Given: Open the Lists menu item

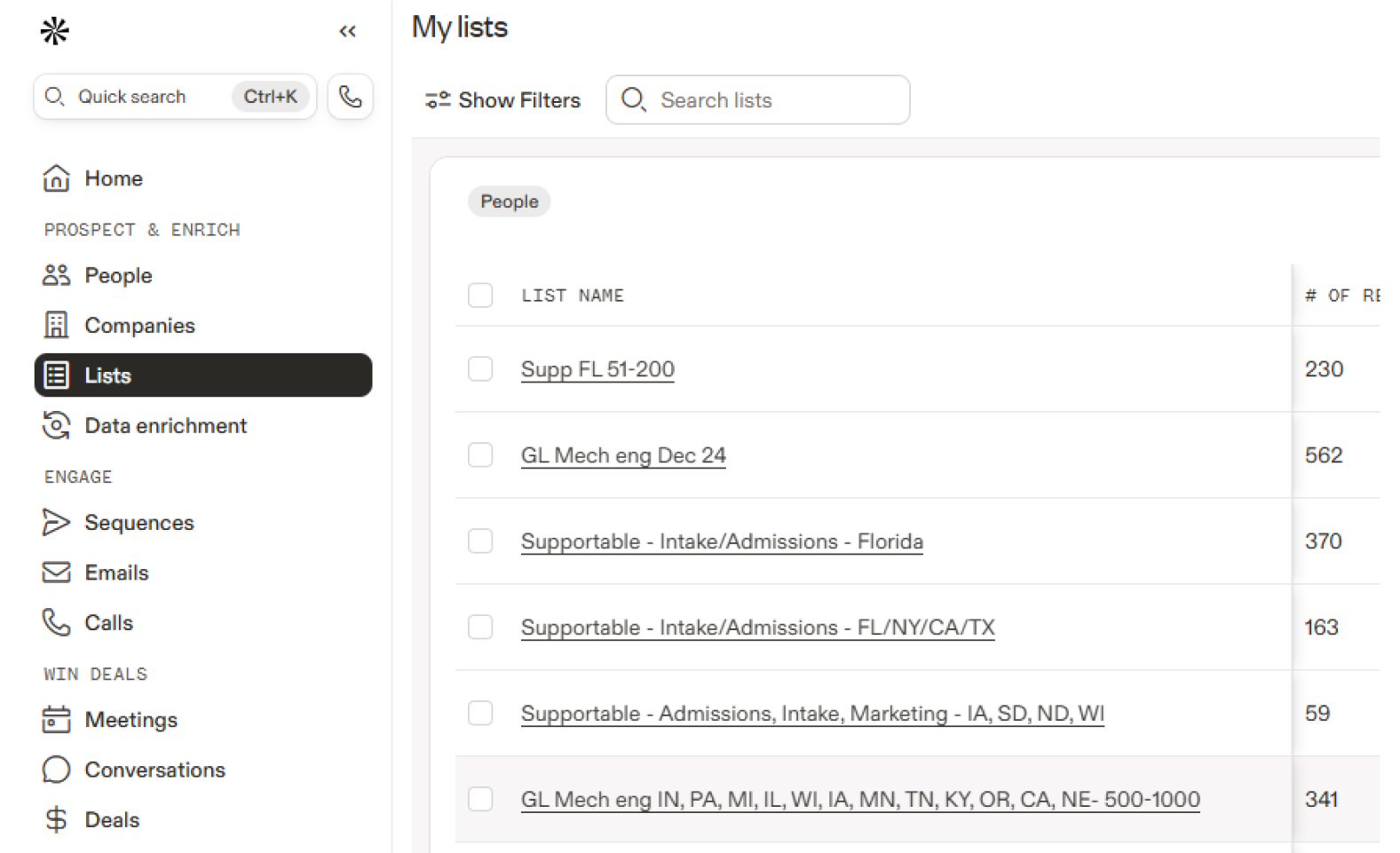Looking at the screenshot, I should (x=202, y=375).
